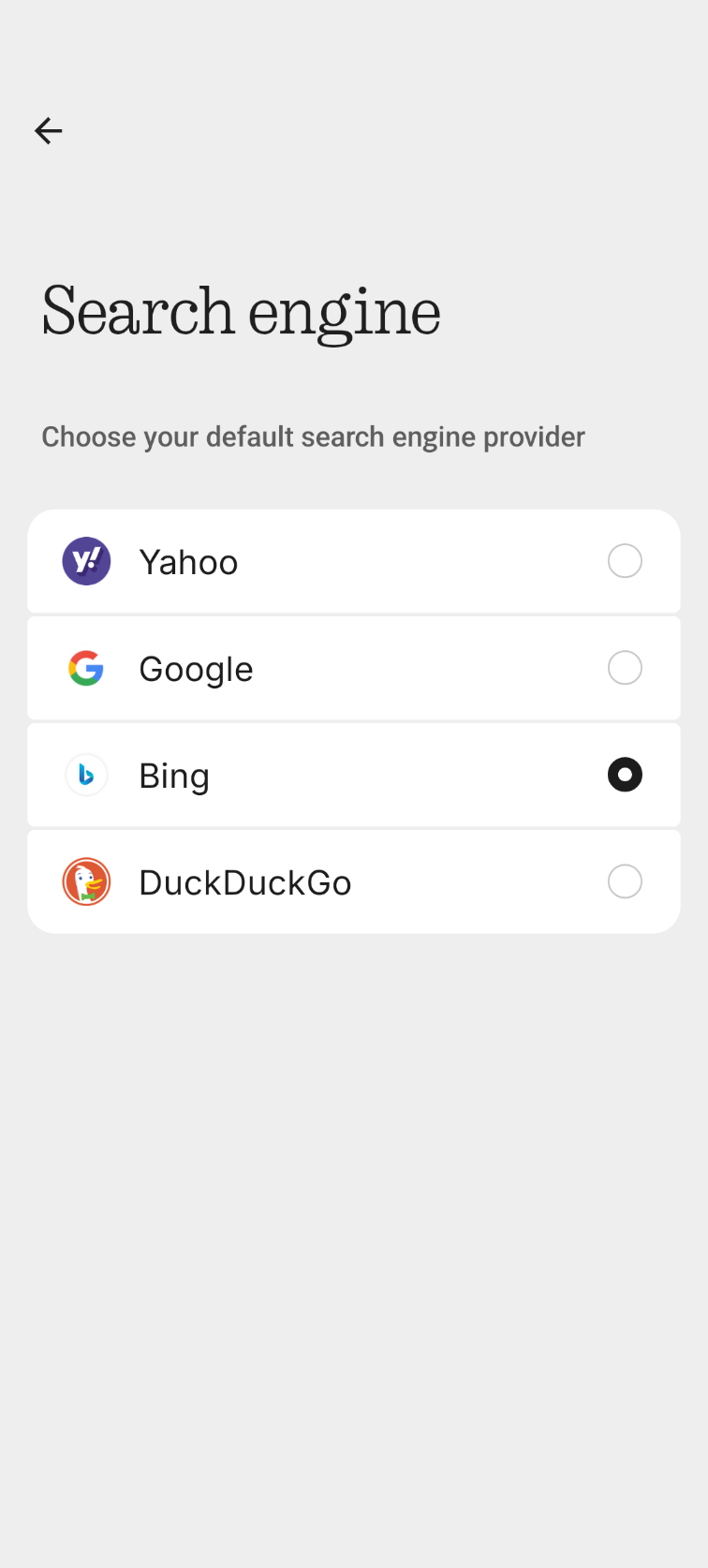Image resolution: width=708 pixels, height=1568 pixels.
Task: Click the Yahoo text label
Action: (188, 562)
